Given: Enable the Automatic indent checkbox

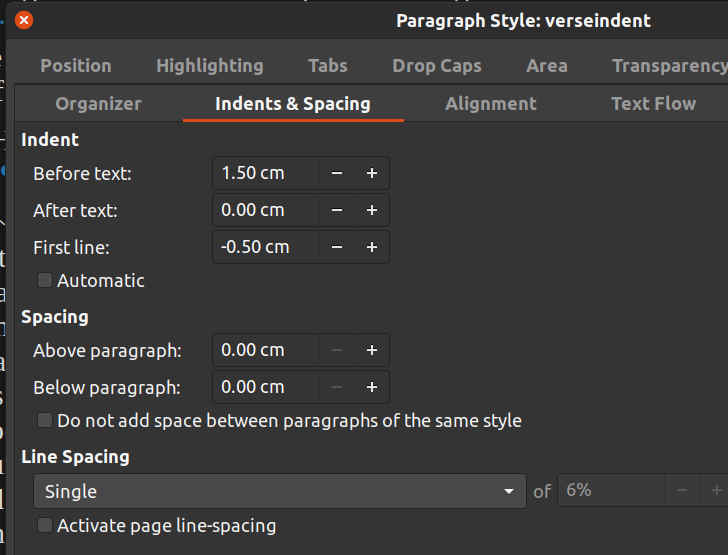Looking at the screenshot, I should [45, 281].
